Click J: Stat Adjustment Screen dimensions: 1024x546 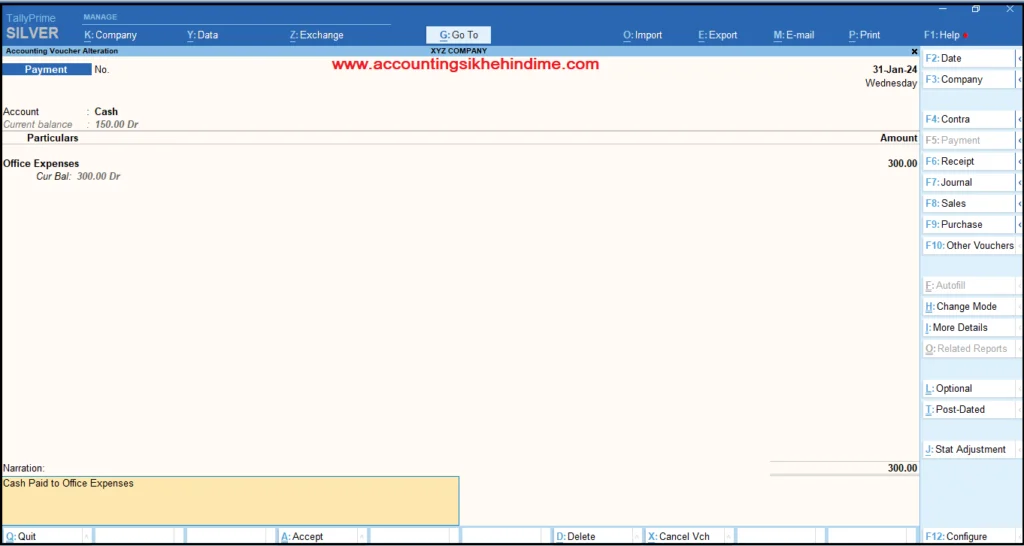[968, 449]
